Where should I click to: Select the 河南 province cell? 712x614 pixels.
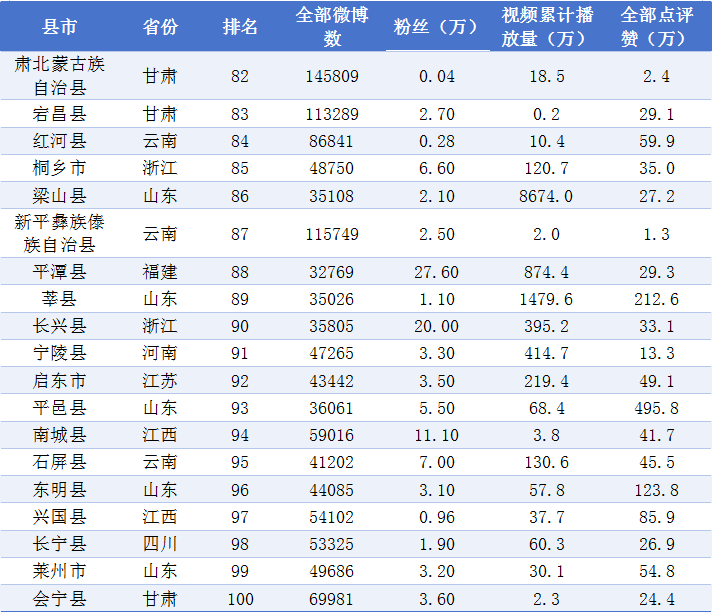[x=160, y=353]
